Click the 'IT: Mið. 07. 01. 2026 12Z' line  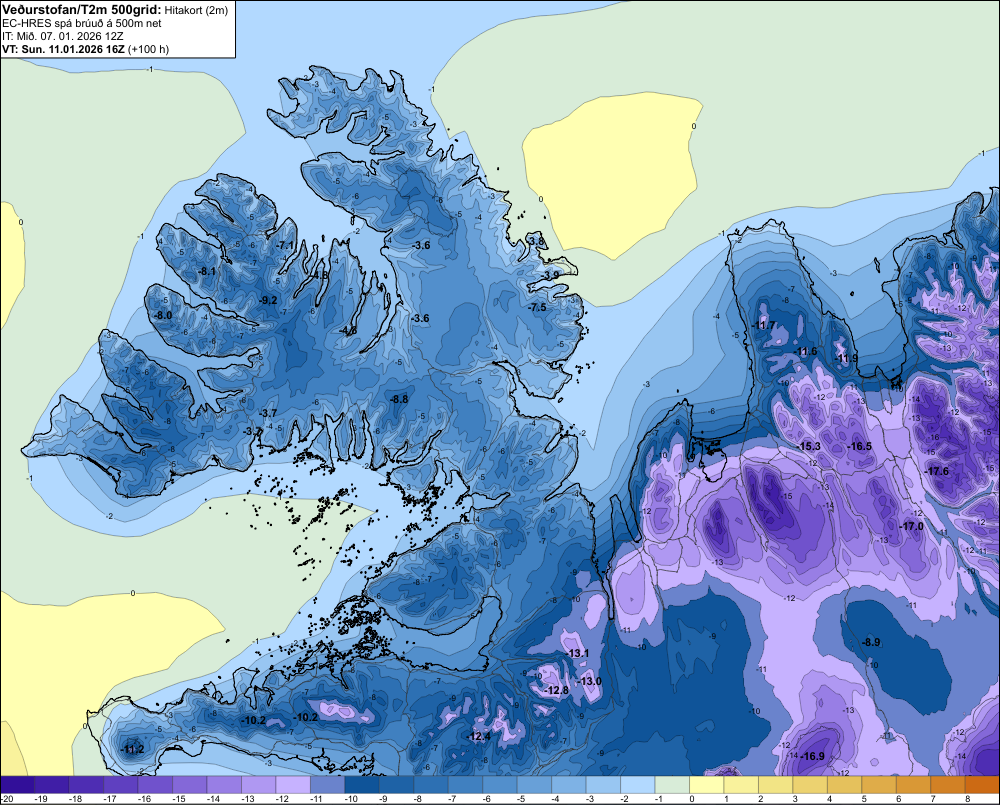62,36
